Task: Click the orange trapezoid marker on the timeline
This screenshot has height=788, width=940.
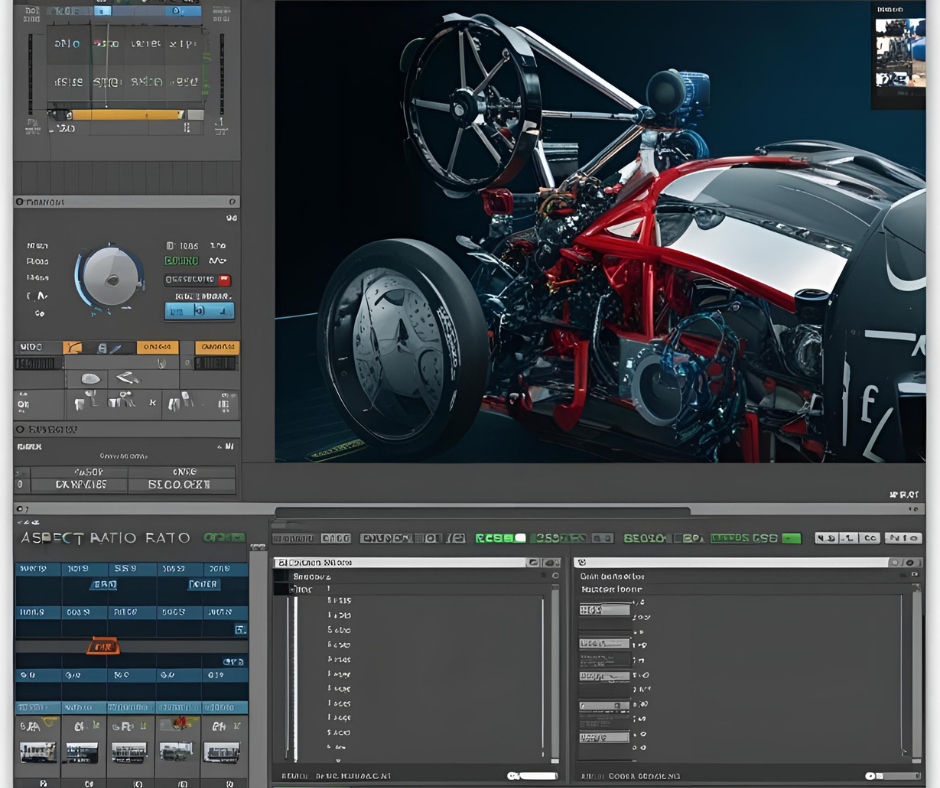Action: (x=103, y=646)
